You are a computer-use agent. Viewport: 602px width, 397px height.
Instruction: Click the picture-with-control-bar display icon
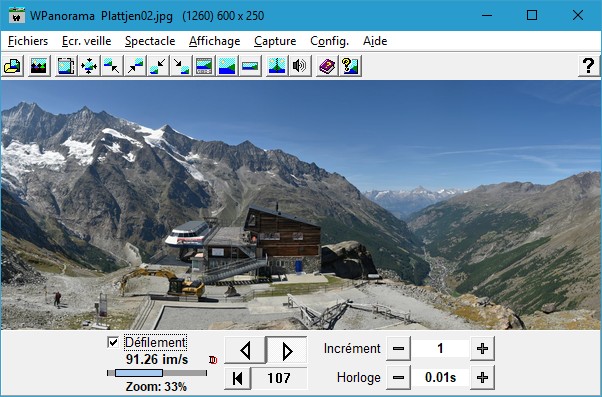pos(204,66)
